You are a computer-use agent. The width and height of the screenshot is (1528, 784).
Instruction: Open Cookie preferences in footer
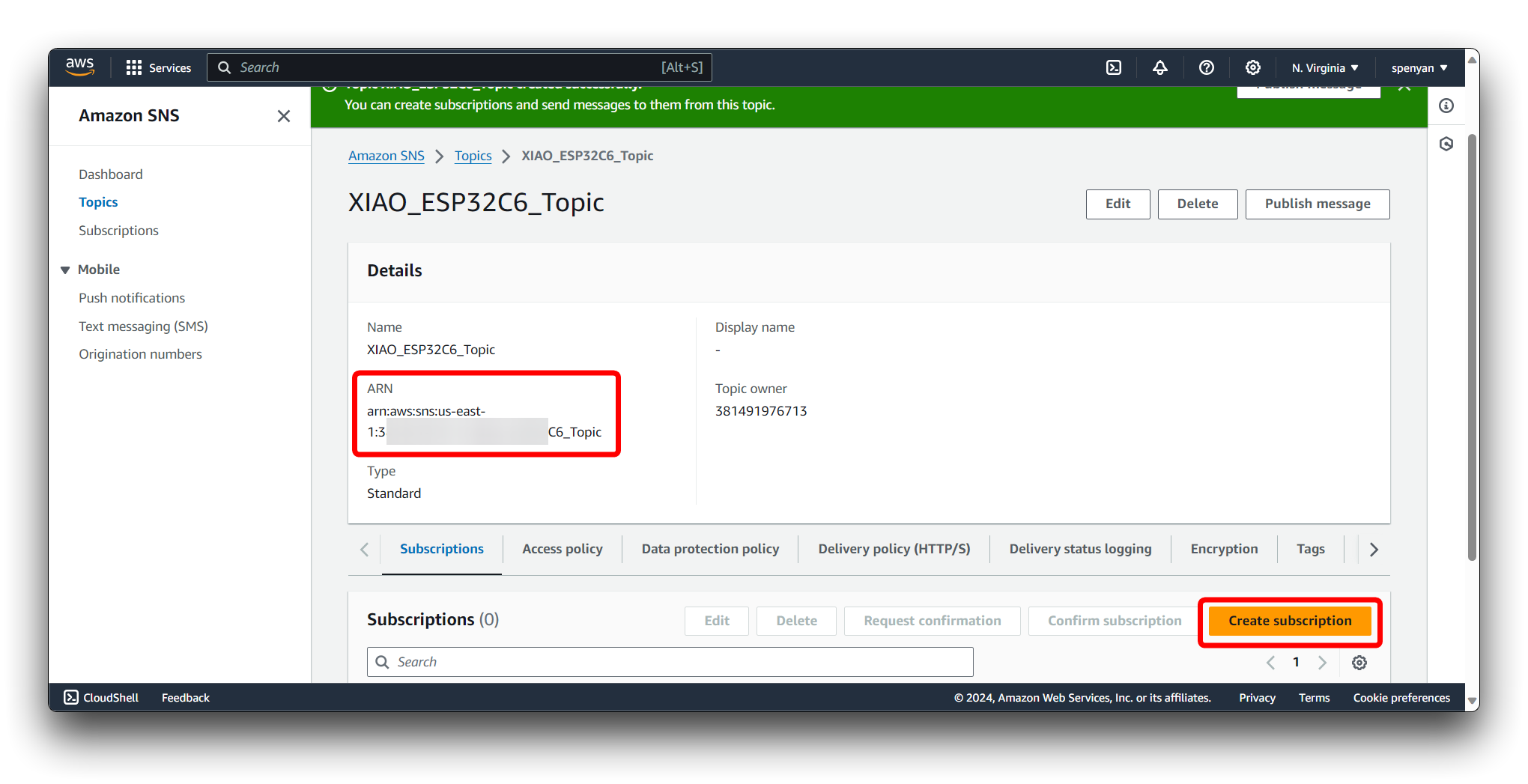[x=1401, y=698]
